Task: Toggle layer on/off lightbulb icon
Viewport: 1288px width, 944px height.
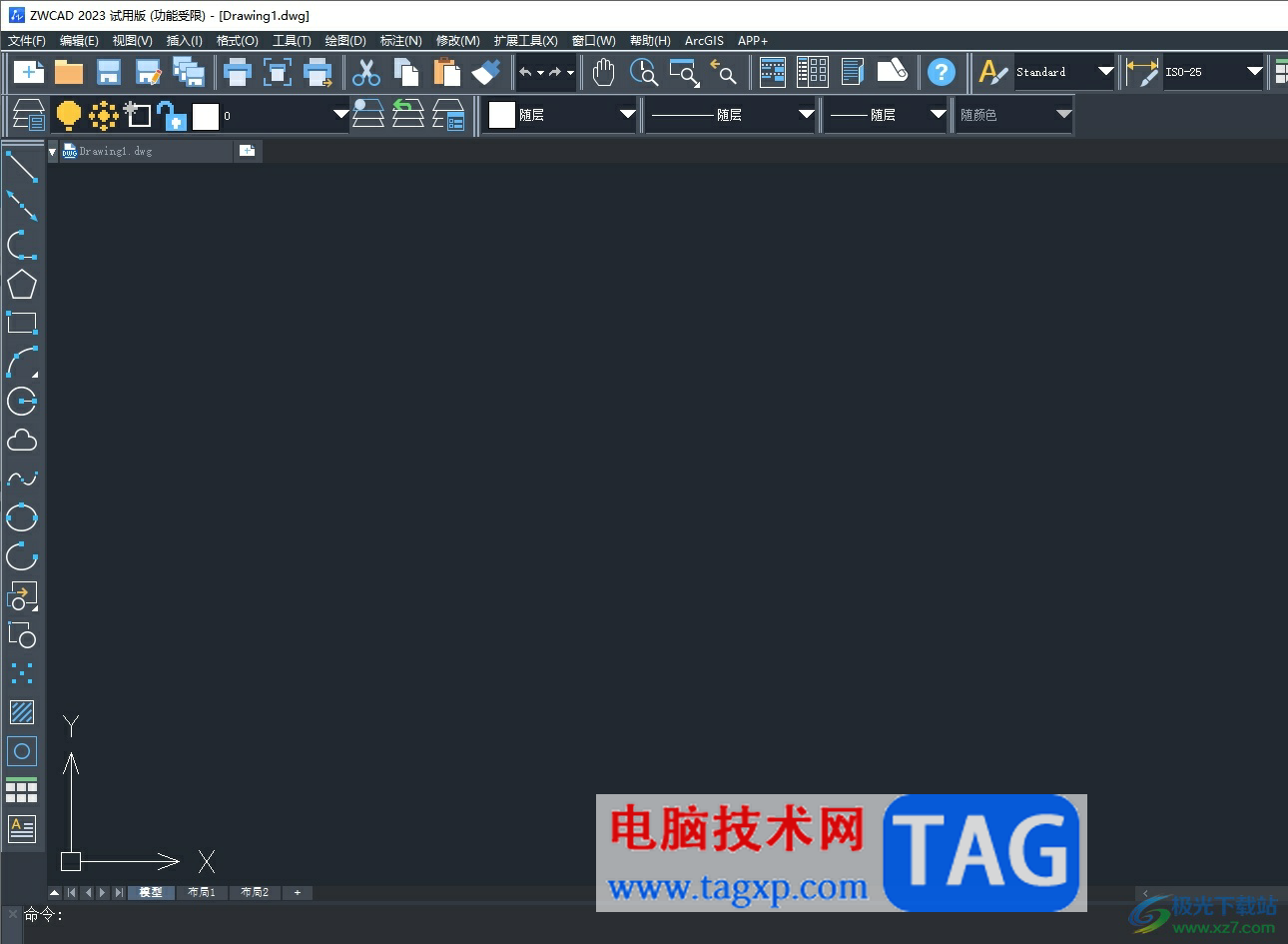Action: pos(68,115)
